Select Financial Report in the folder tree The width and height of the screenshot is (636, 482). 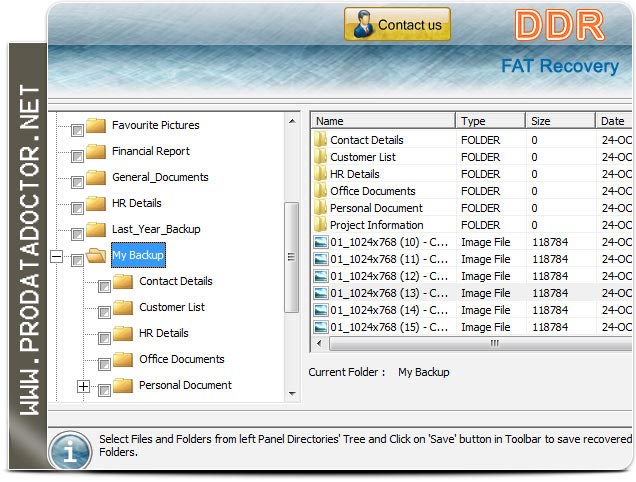pyautogui.click(x=151, y=151)
